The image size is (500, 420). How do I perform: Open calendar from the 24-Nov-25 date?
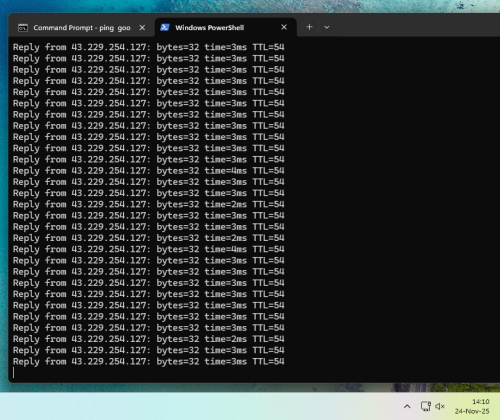(x=472, y=411)
